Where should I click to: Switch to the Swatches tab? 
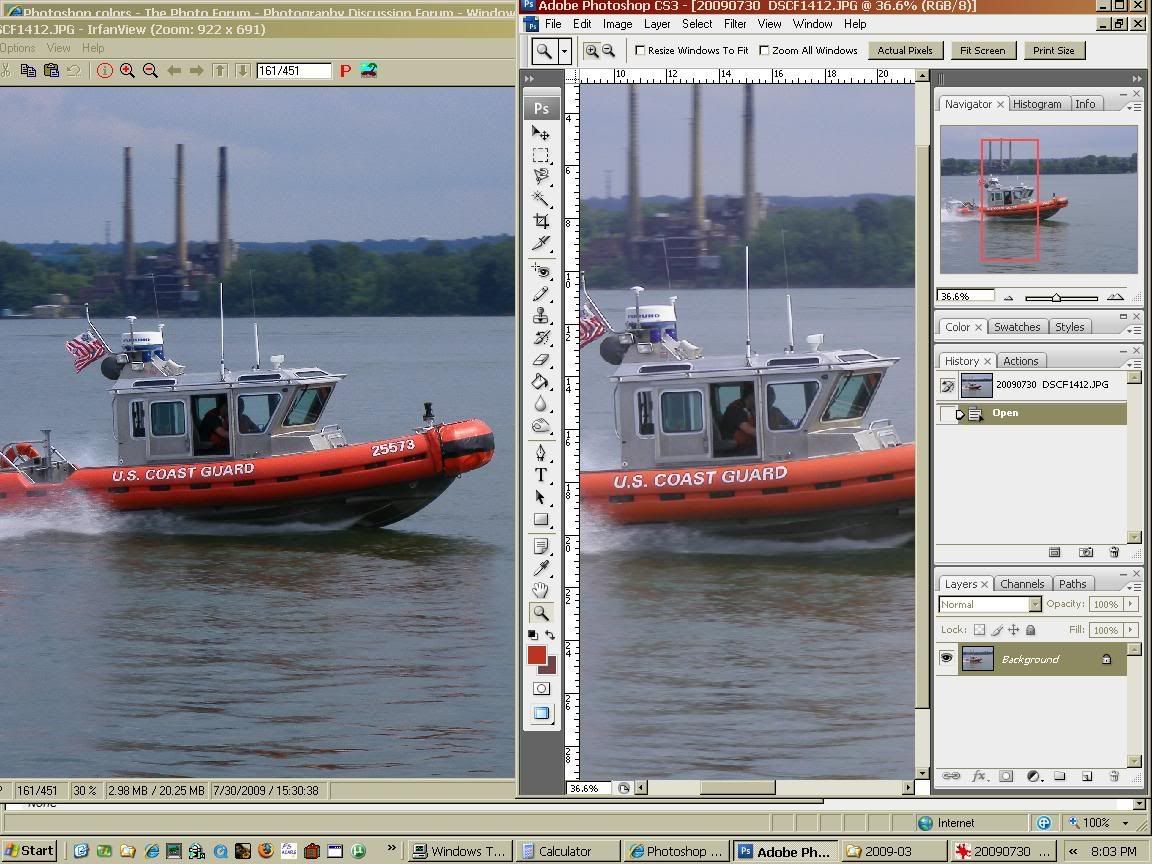(1017, 327)
